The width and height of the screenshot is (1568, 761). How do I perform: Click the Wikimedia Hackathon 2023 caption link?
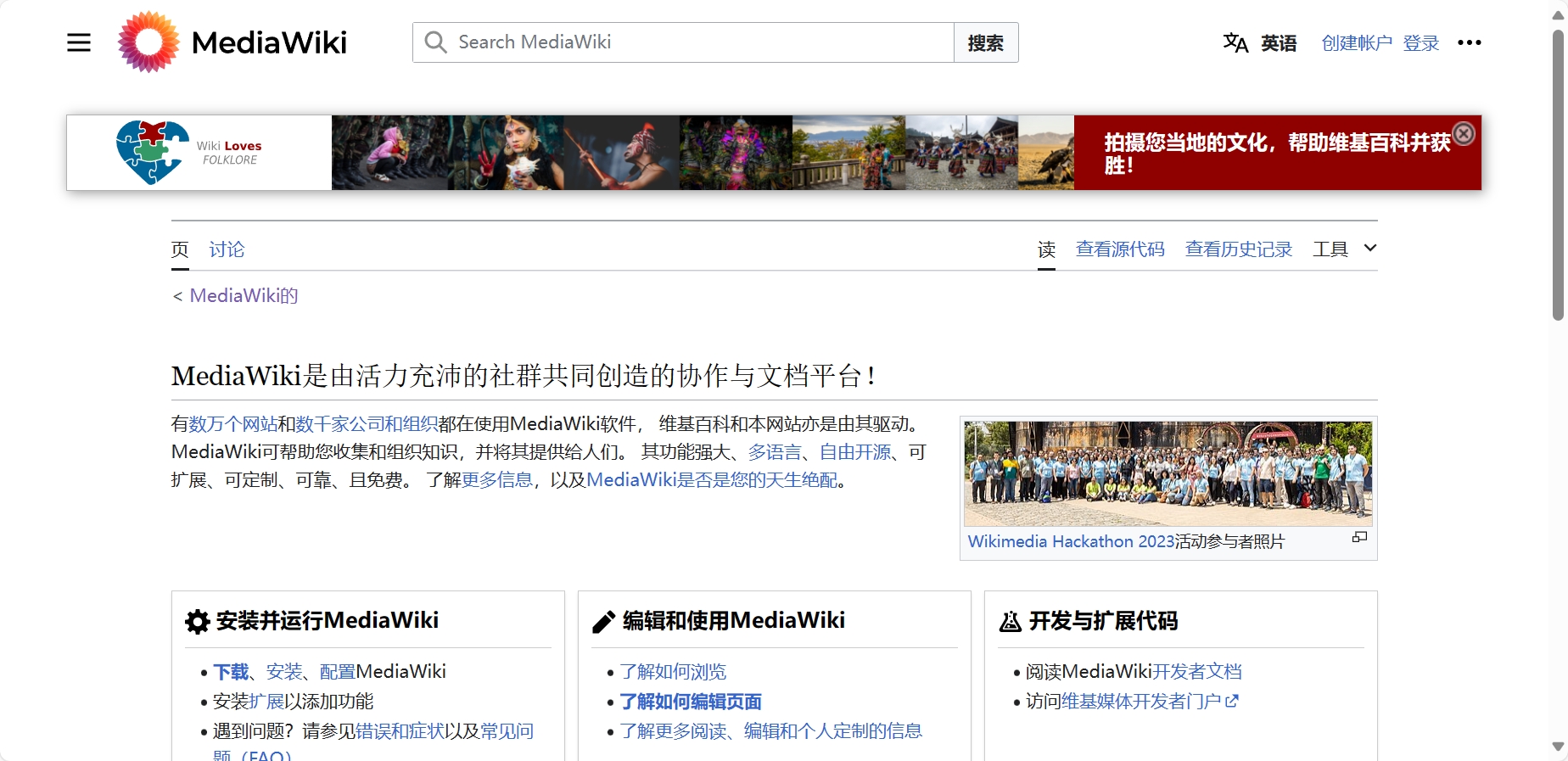tap(1072, 541)
